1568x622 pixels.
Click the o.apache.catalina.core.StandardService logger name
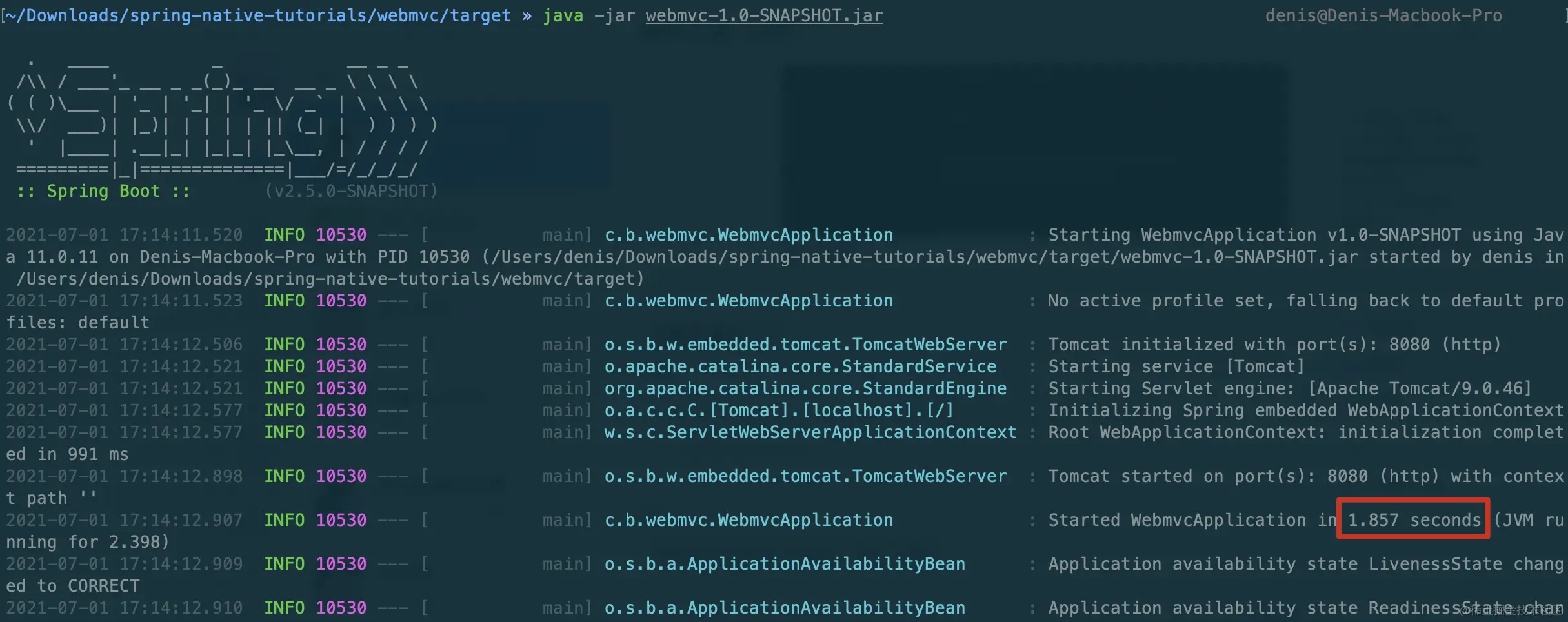coord(800,366)
